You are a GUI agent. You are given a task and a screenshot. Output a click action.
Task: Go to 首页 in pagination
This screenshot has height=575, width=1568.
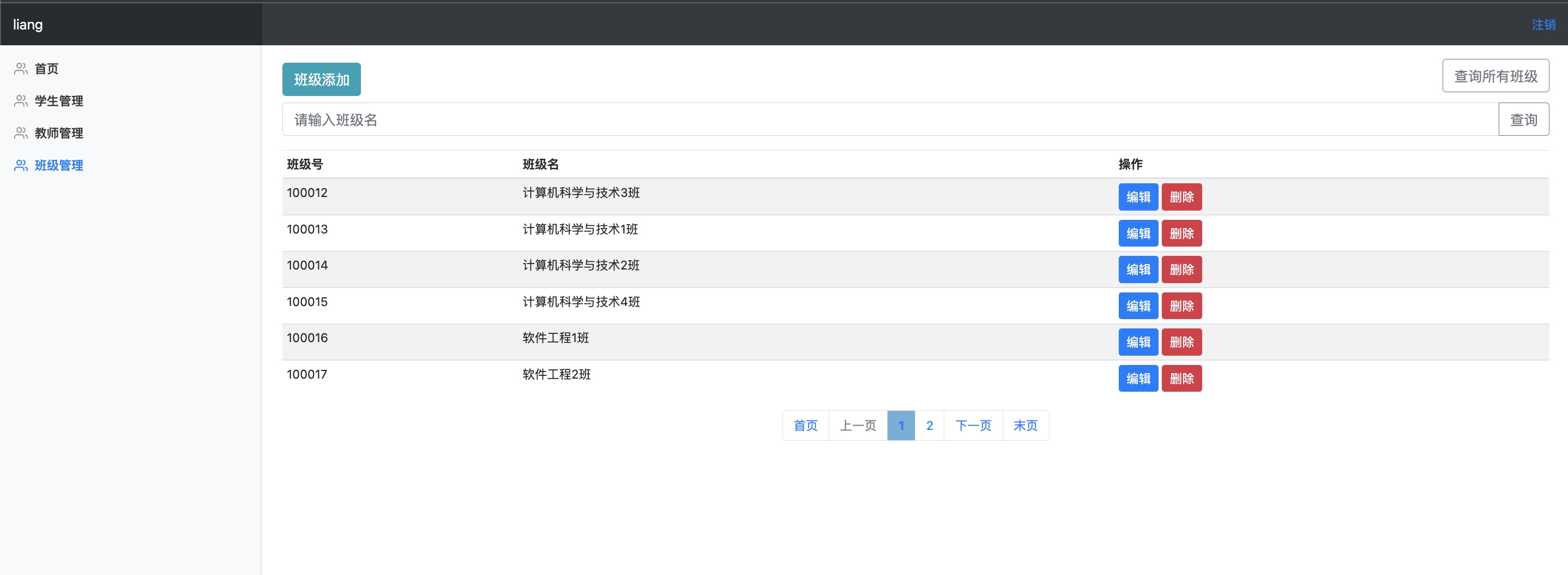[805, 425]
